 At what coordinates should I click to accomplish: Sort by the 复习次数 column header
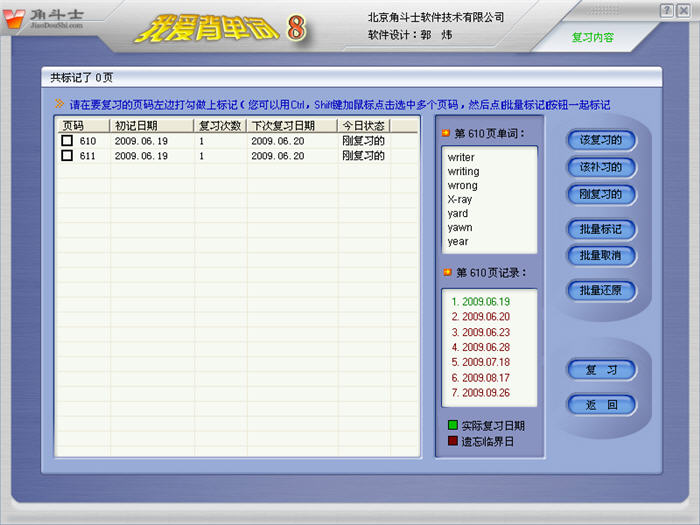pos(221,126)
